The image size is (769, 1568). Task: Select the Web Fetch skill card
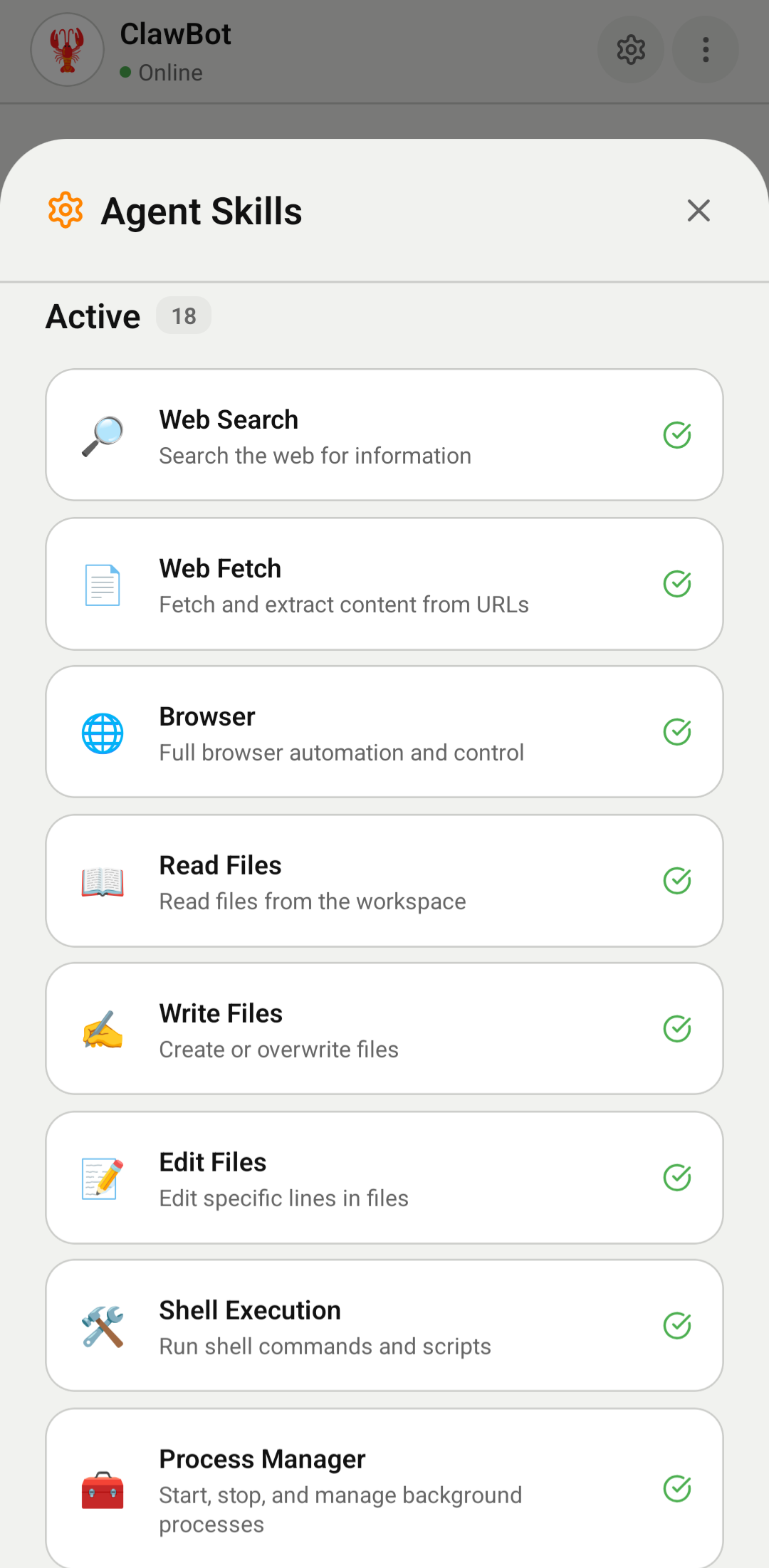tap(384, 584)
